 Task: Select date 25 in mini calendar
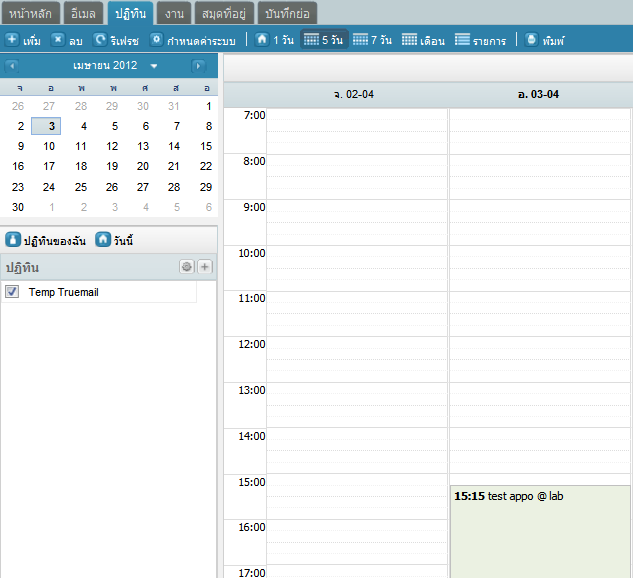(81, 187)
